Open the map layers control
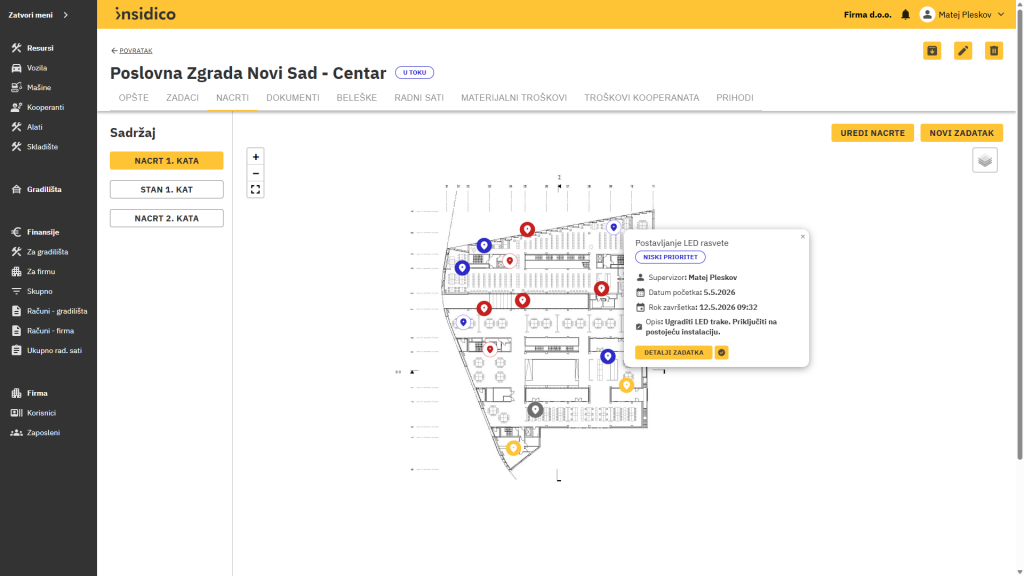This screenshot has width=1024, height=576. click(984, 160)
